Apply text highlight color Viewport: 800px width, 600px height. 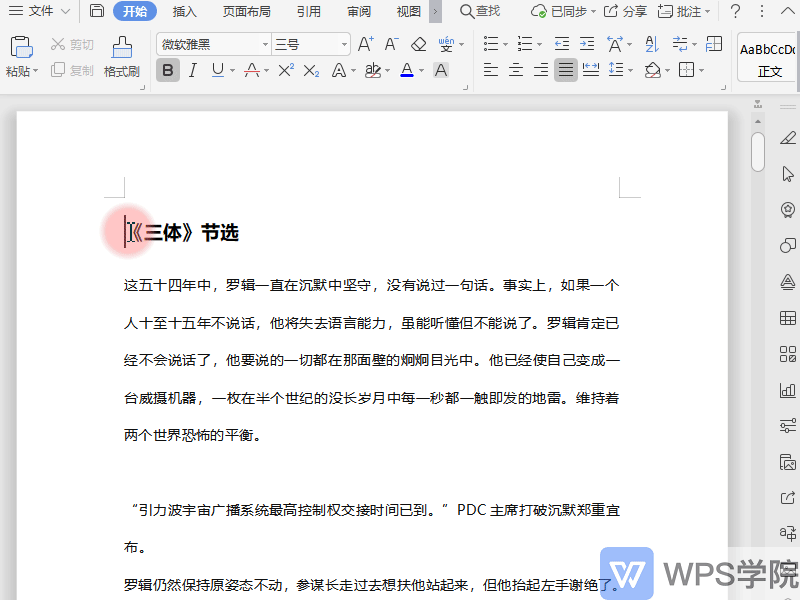coord(373,70)
